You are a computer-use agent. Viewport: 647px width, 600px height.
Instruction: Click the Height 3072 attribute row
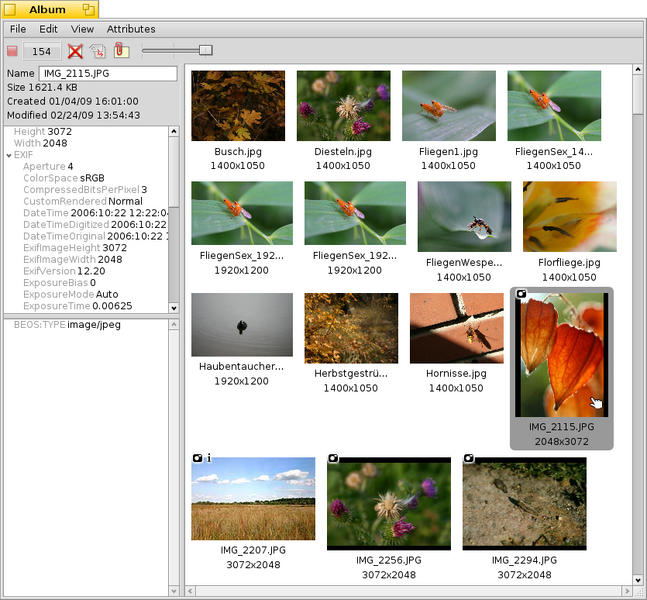click(43, 132)
